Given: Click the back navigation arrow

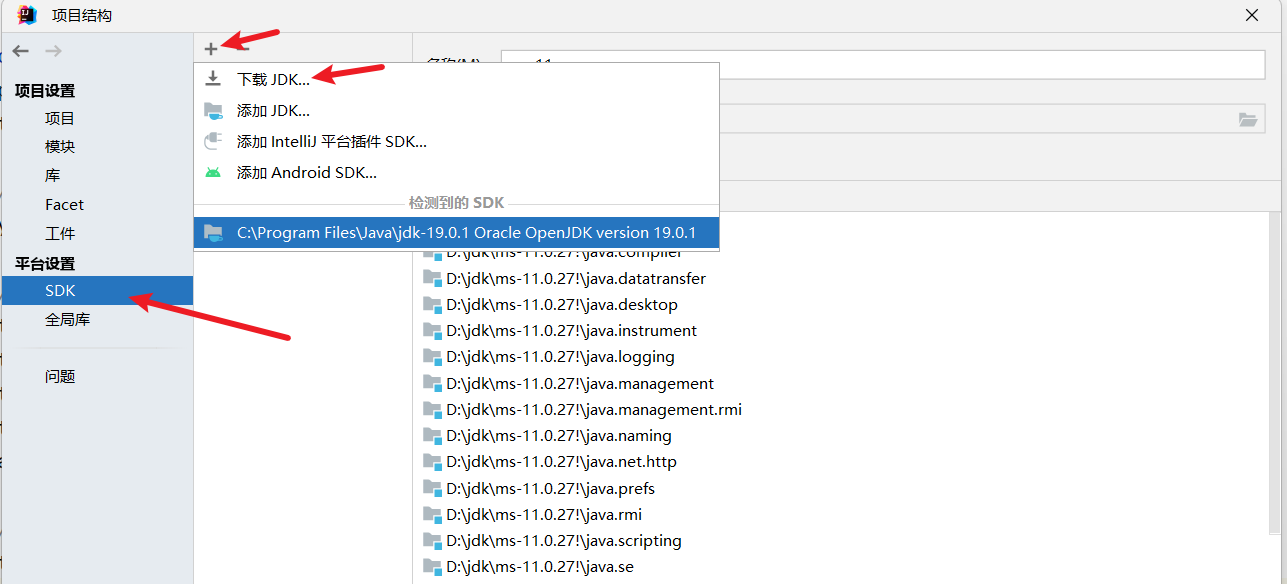Looking at the screenshot, I should [21, 50].
